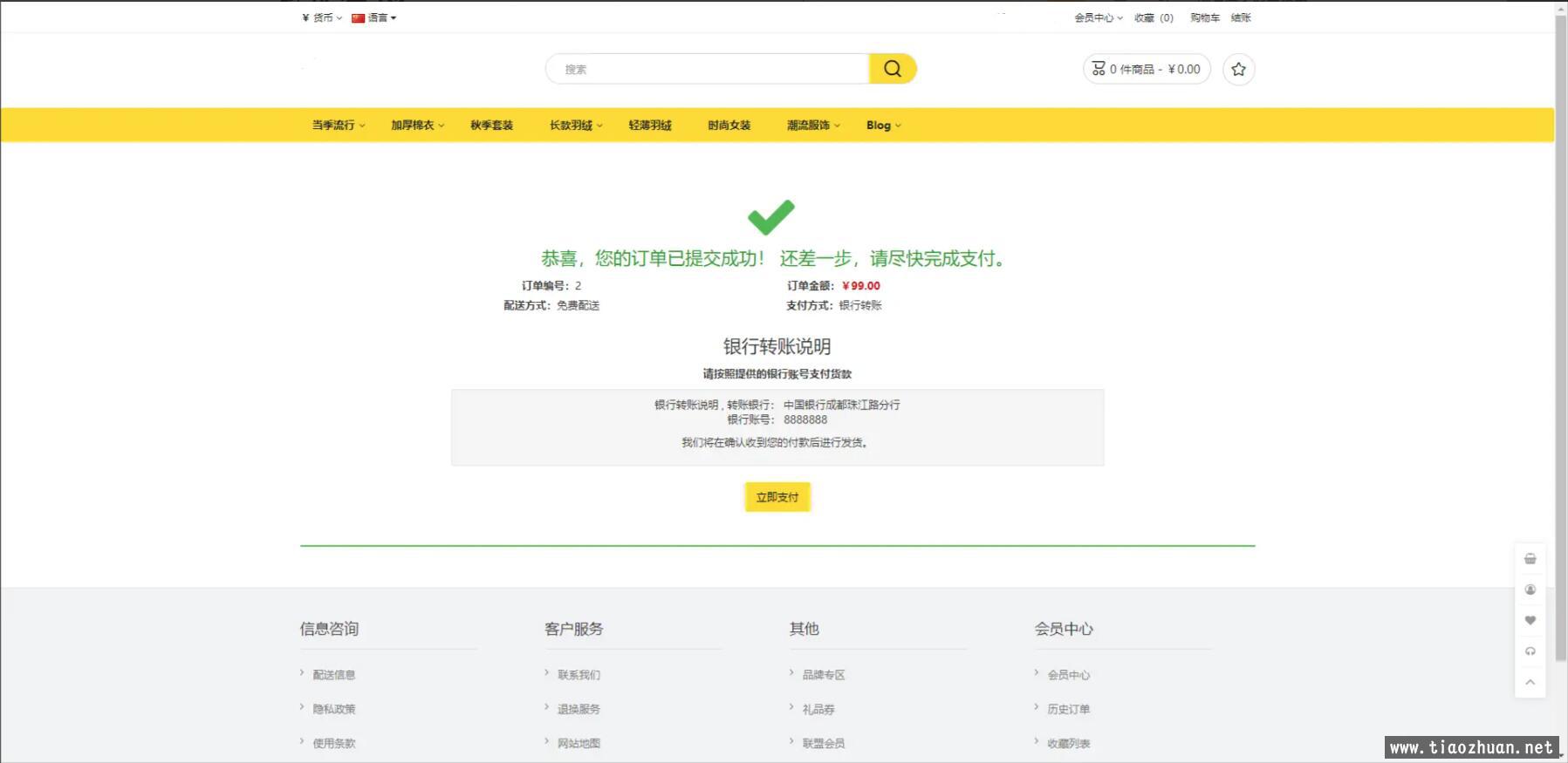This screenshot has width=1568, height=763.
Task: Click the 中国银行成都珠江路分行 bank name text
Action: (x=841, y=405)
